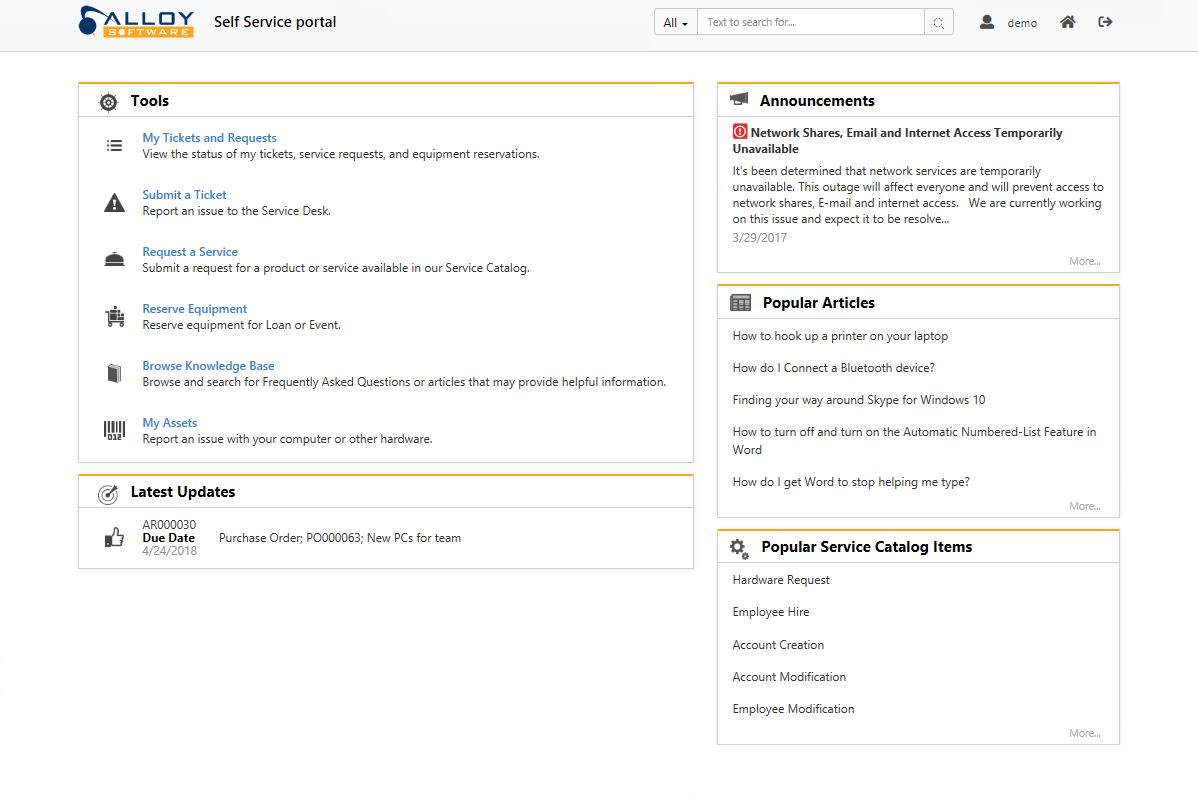Click the 4/24/2018 due date value

pyautogui.click(x=169, y=551)
